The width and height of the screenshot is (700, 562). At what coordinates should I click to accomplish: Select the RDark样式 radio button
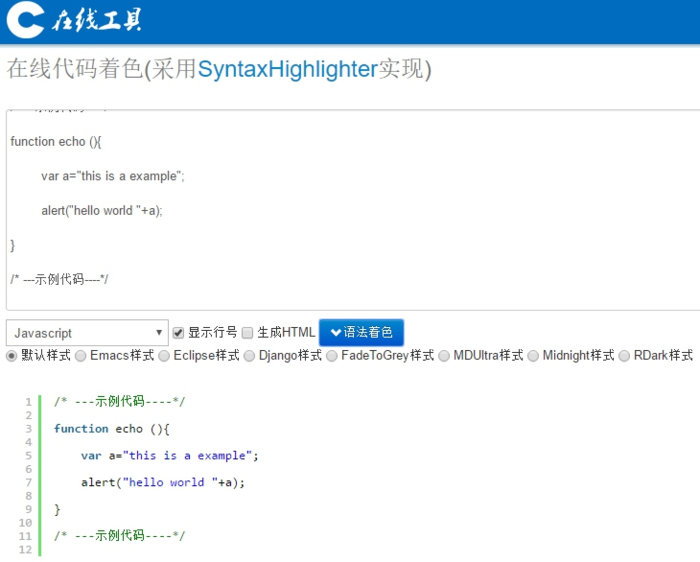pos(624,356)
